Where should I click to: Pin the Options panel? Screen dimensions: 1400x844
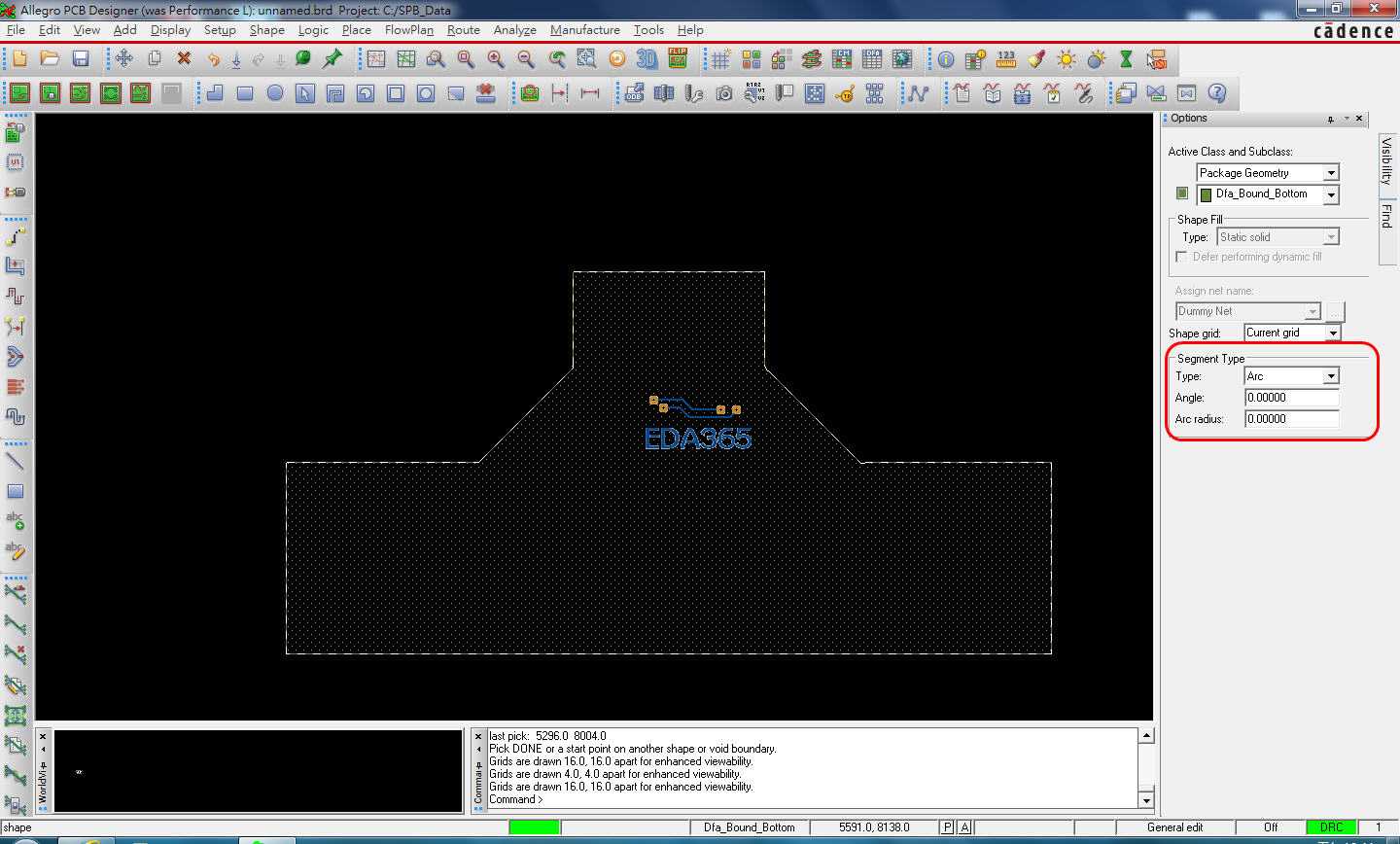point(1330,119)
